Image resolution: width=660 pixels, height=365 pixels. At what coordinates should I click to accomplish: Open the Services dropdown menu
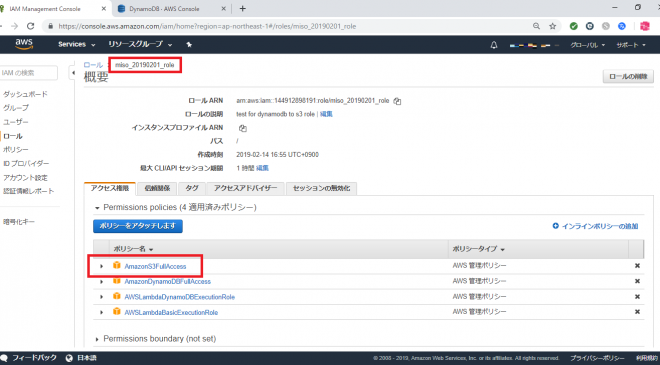coord(77,45)
